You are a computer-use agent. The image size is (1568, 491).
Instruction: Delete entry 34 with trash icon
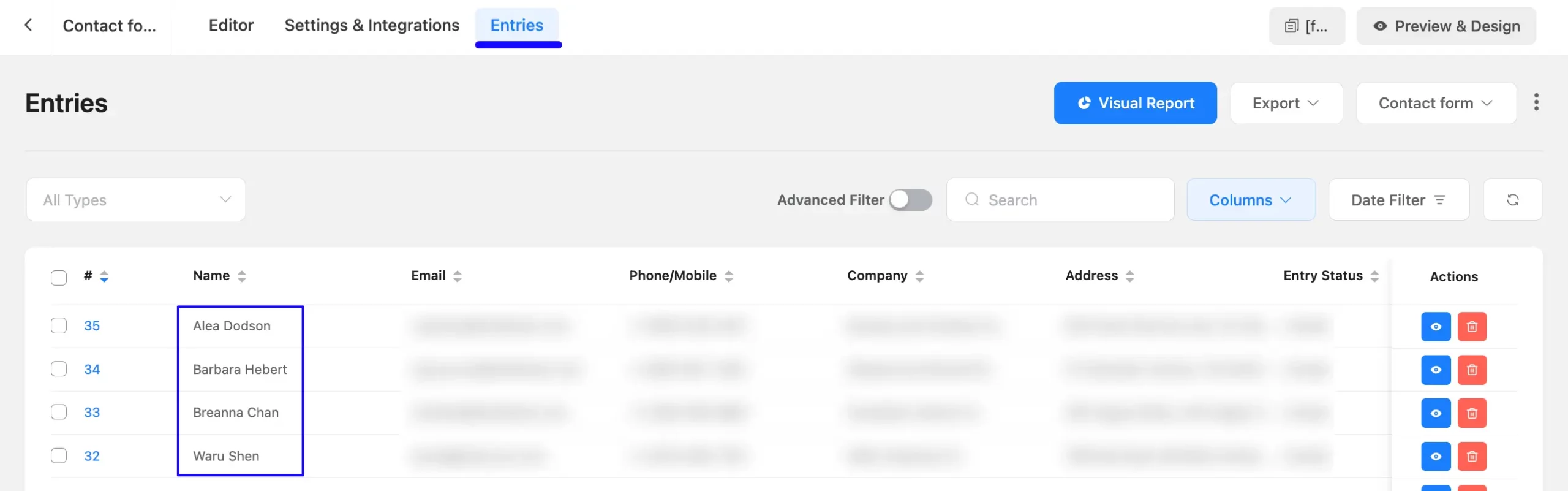1472,370
